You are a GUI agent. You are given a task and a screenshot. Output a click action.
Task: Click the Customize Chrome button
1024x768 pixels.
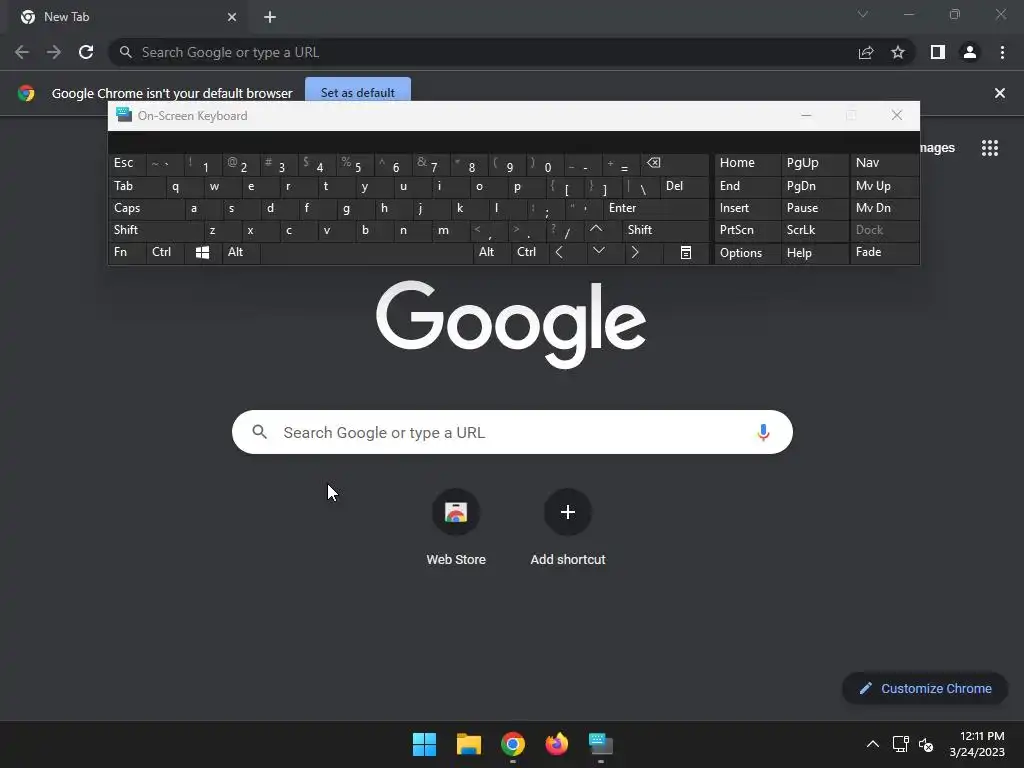(x=925, y=688)
